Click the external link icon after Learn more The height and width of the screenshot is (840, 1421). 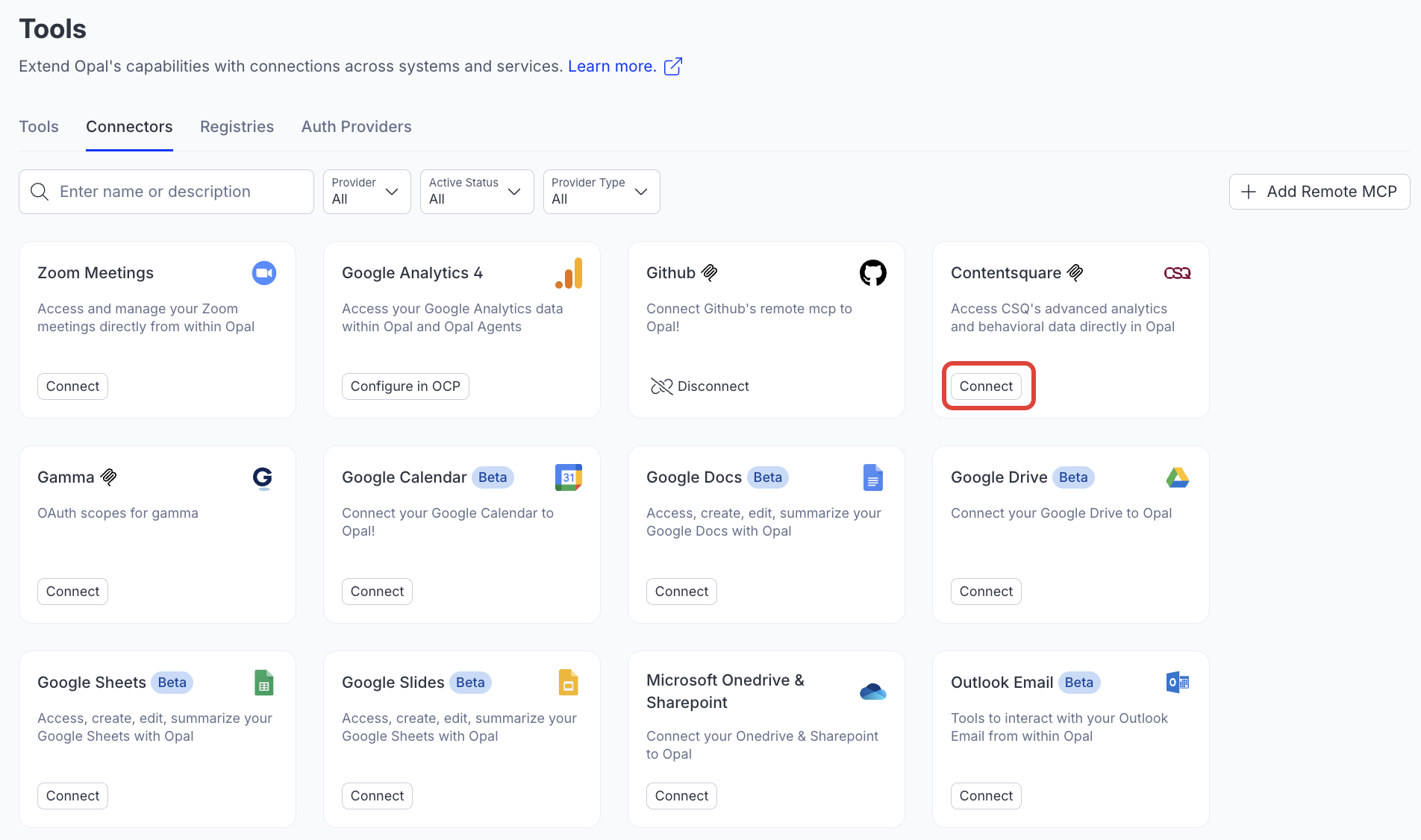(673, 66)
